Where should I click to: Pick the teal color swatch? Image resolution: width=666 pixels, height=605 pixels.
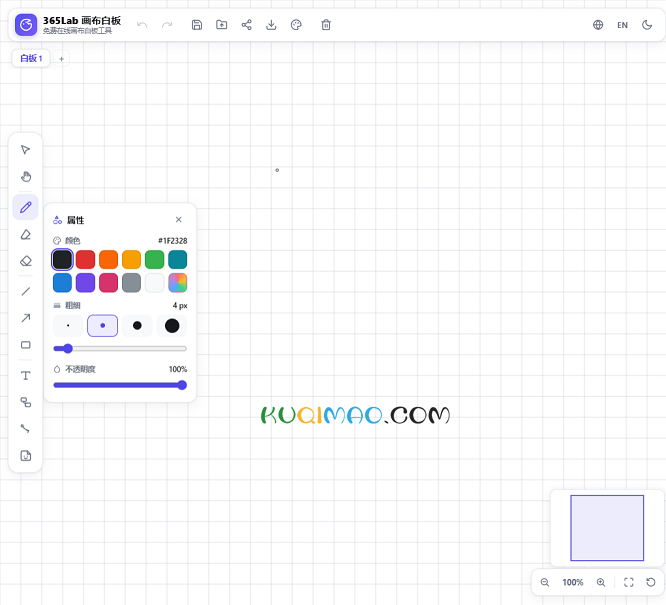178,260
